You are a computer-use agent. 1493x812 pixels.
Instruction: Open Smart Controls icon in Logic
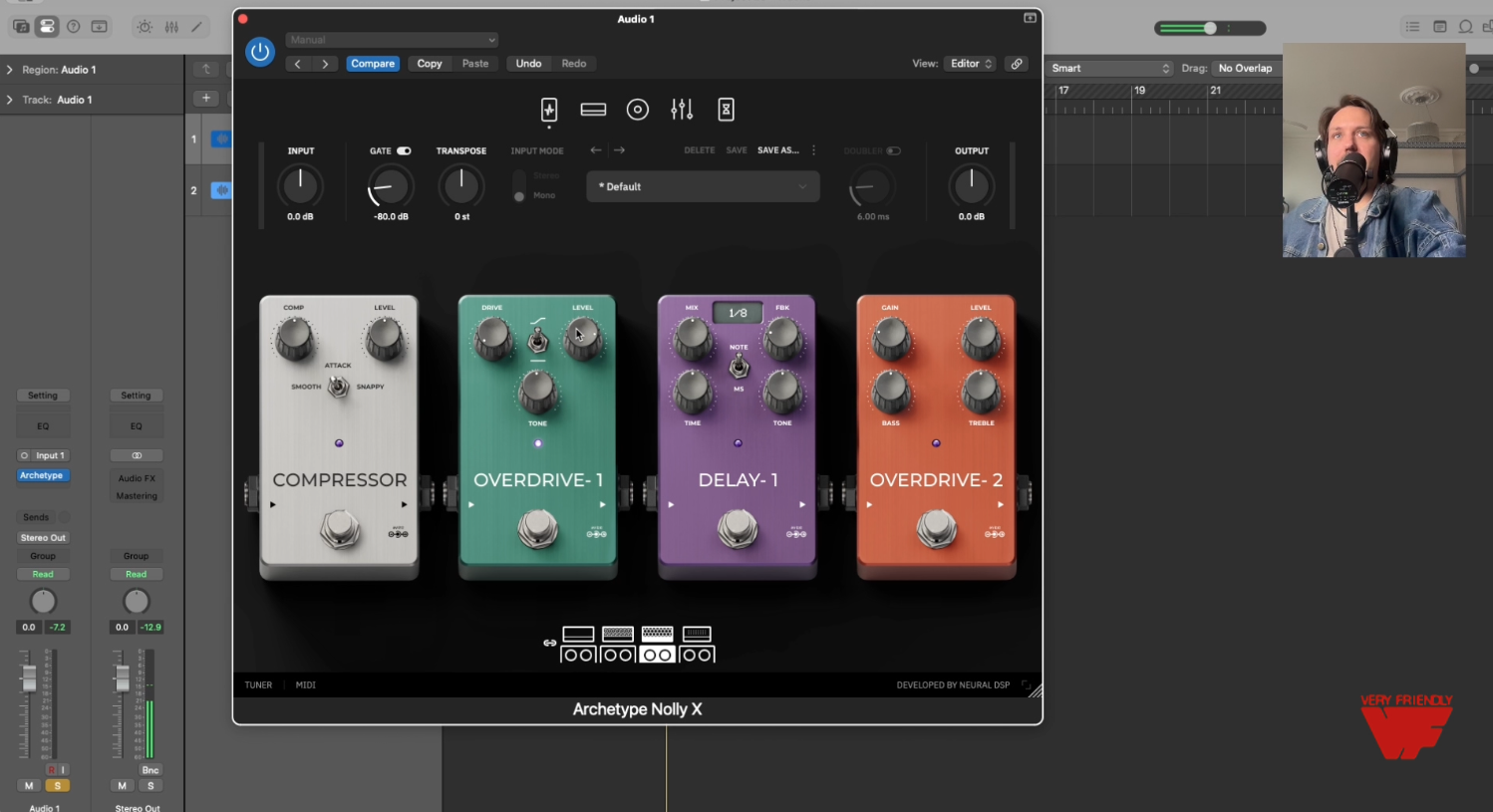pos(146,27)
